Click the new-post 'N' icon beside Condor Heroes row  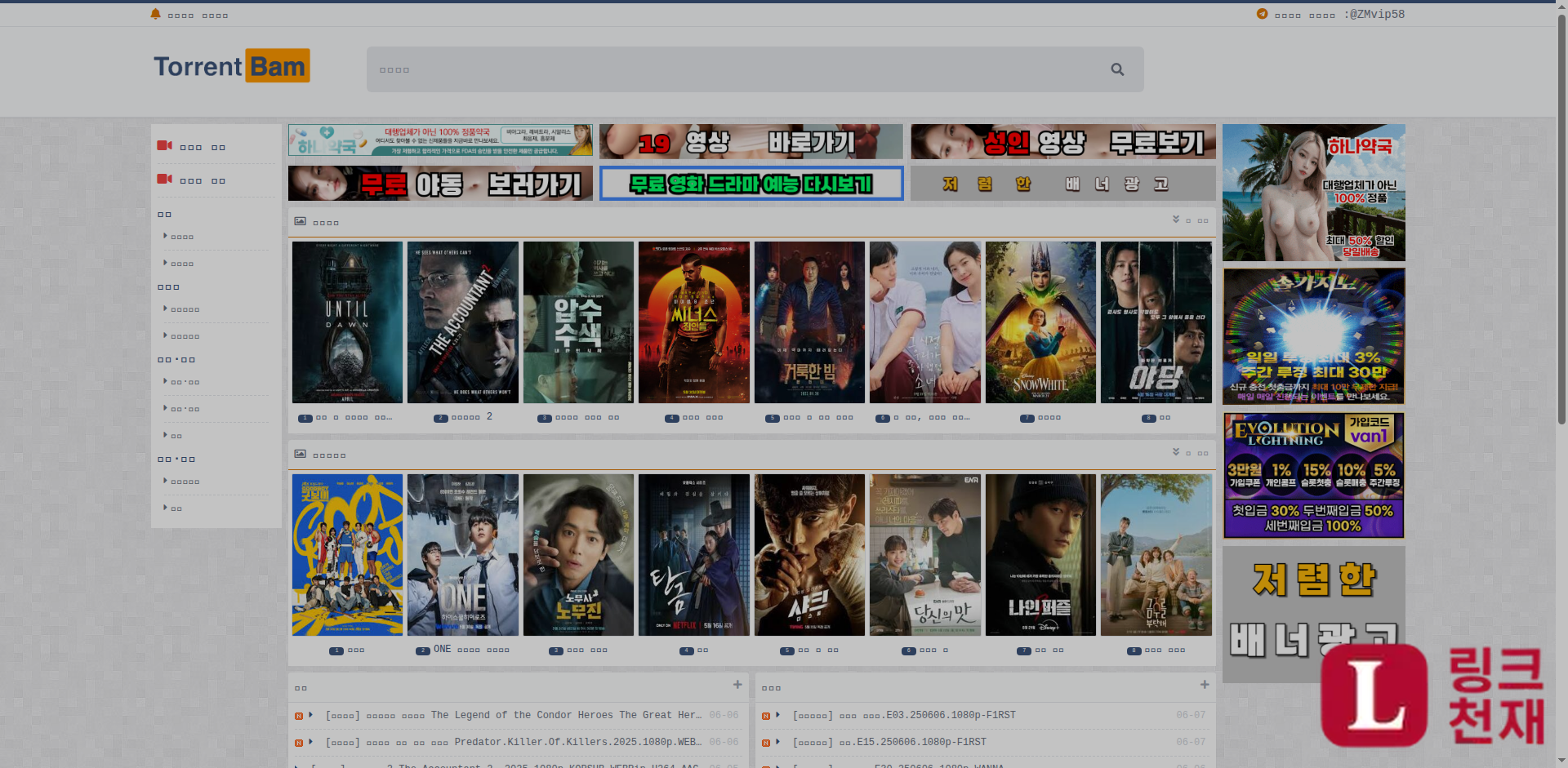(x=299, y=717)
